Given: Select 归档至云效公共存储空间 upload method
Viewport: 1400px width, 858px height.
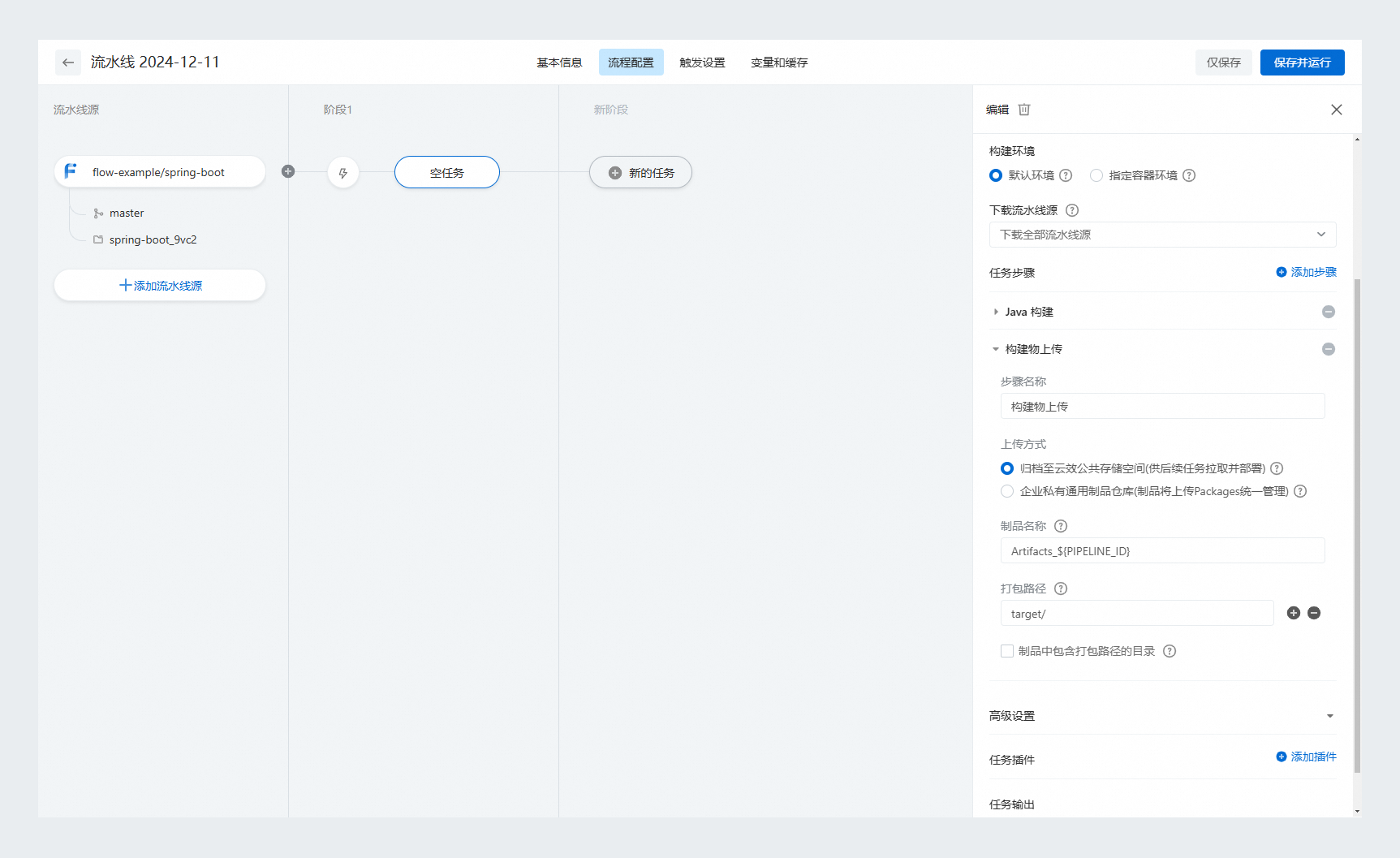Looking at the screenshot, I should tap(1007, 468).
